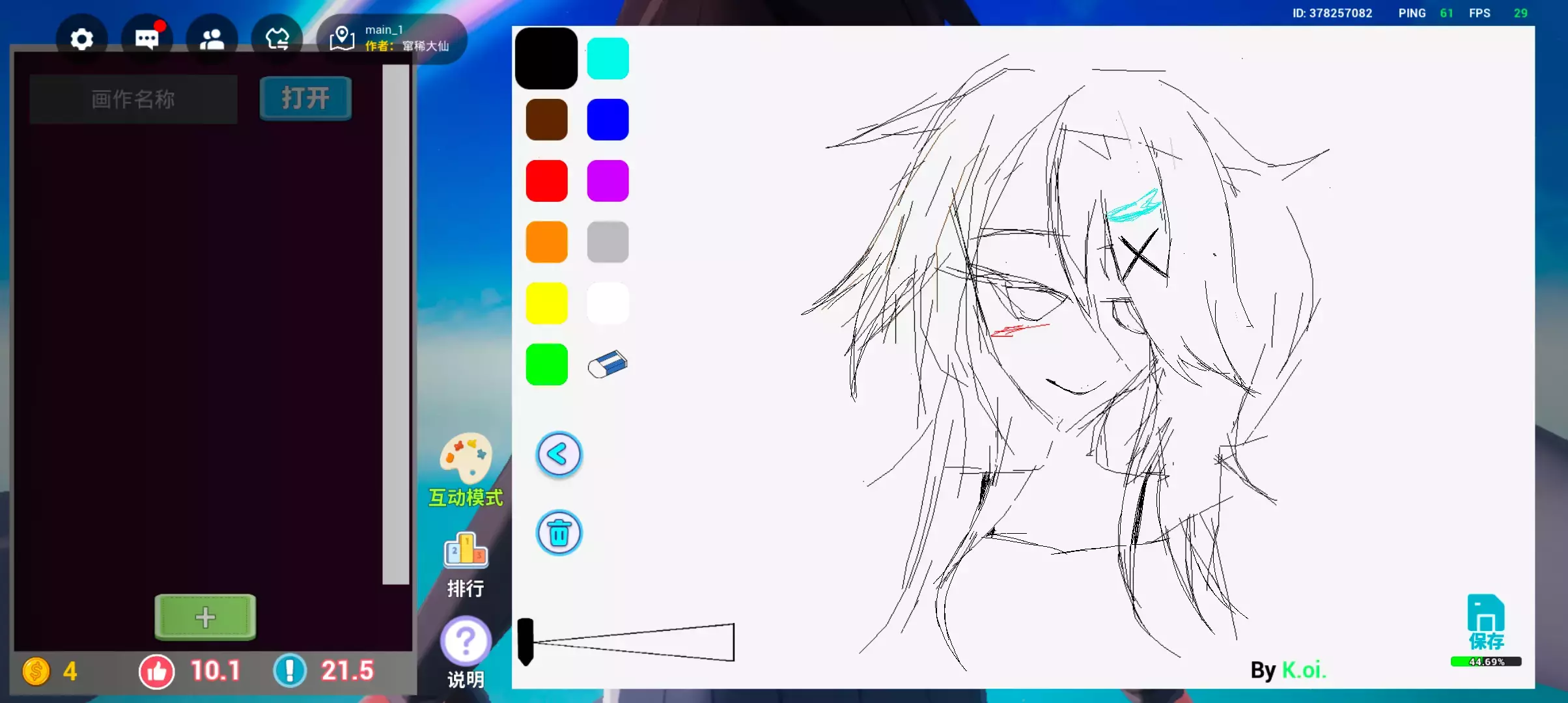
Task: Click the 画作名称 name field
Action: pos(133,99)
